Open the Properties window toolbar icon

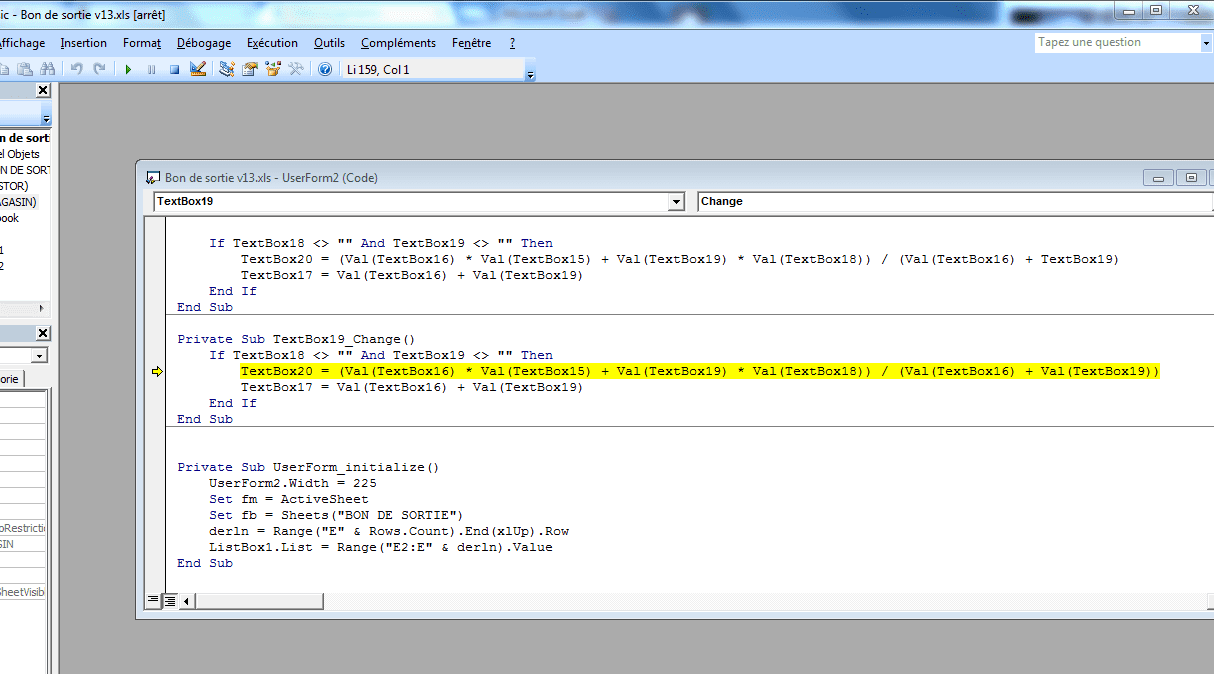[x=250, y=69]
